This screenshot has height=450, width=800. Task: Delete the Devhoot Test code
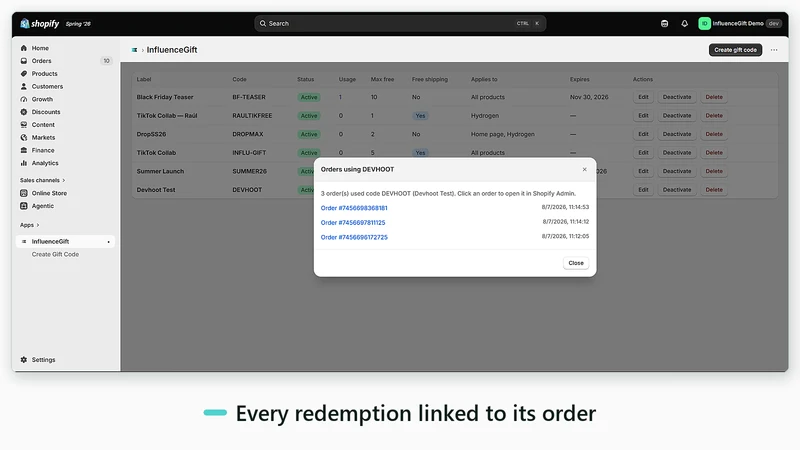coord(714,190)
